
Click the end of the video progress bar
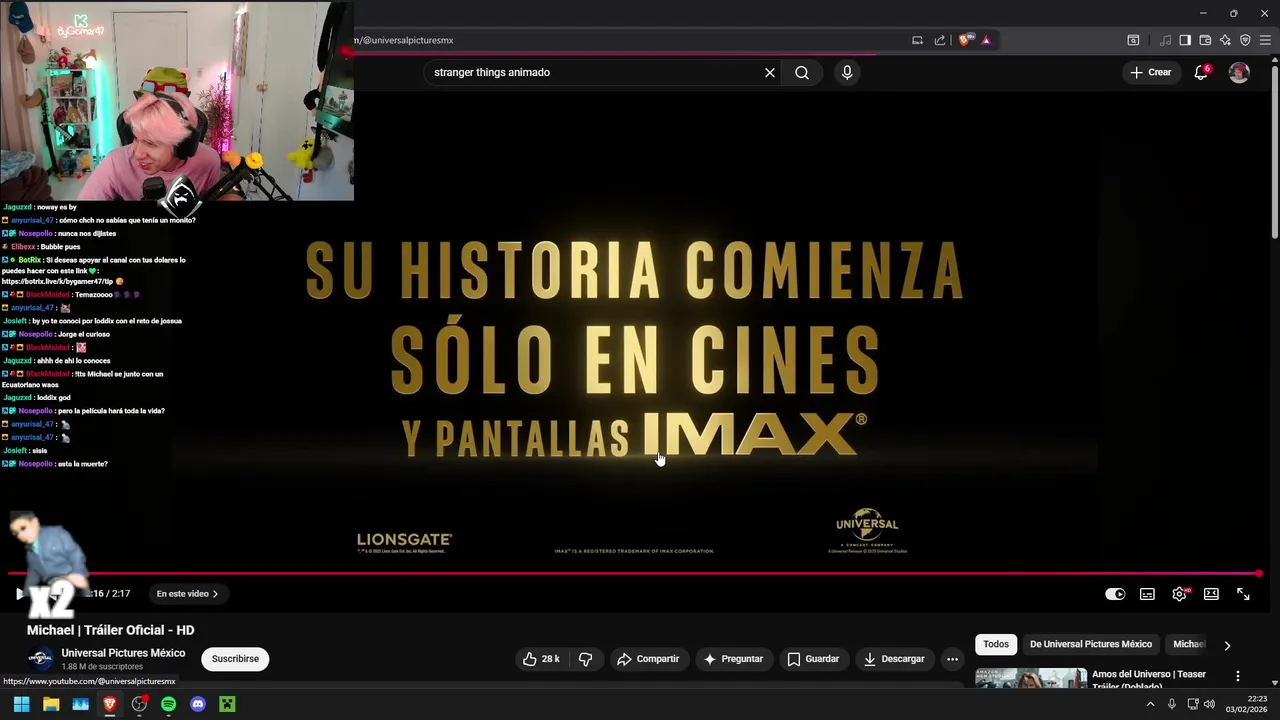tap(1257, 574)
